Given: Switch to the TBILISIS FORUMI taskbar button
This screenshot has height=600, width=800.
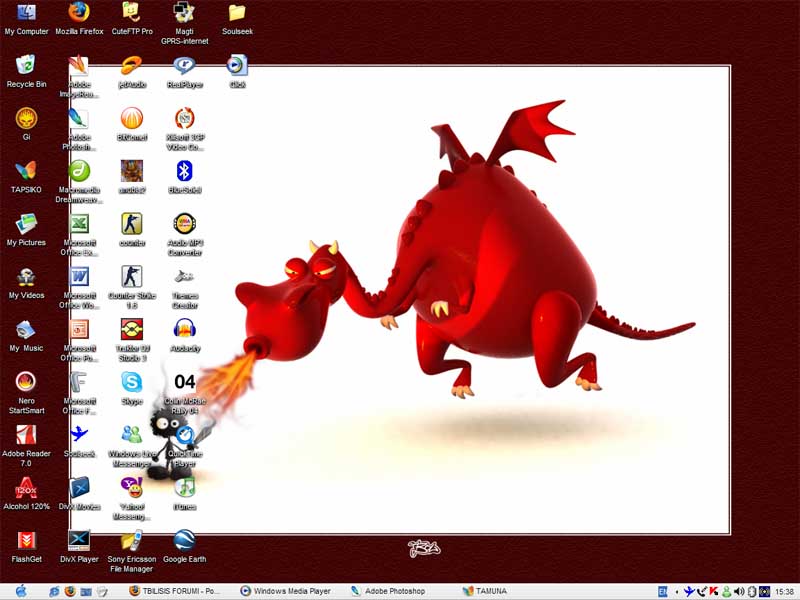Looking at the screenshot, I should coord(174,591).
